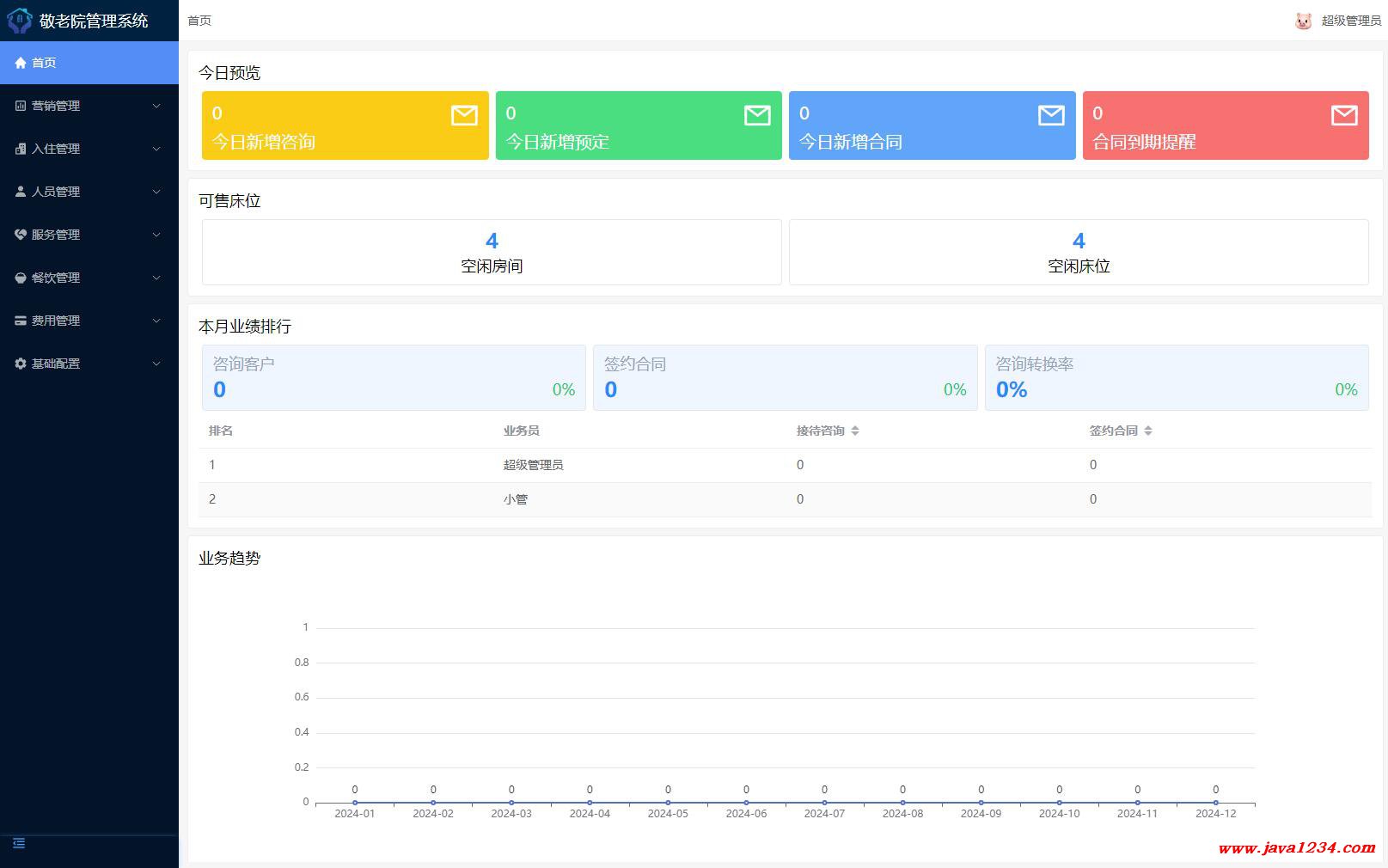1388x868 pixels.
Task: Click the 排名 column header
Action: [221, 431]
